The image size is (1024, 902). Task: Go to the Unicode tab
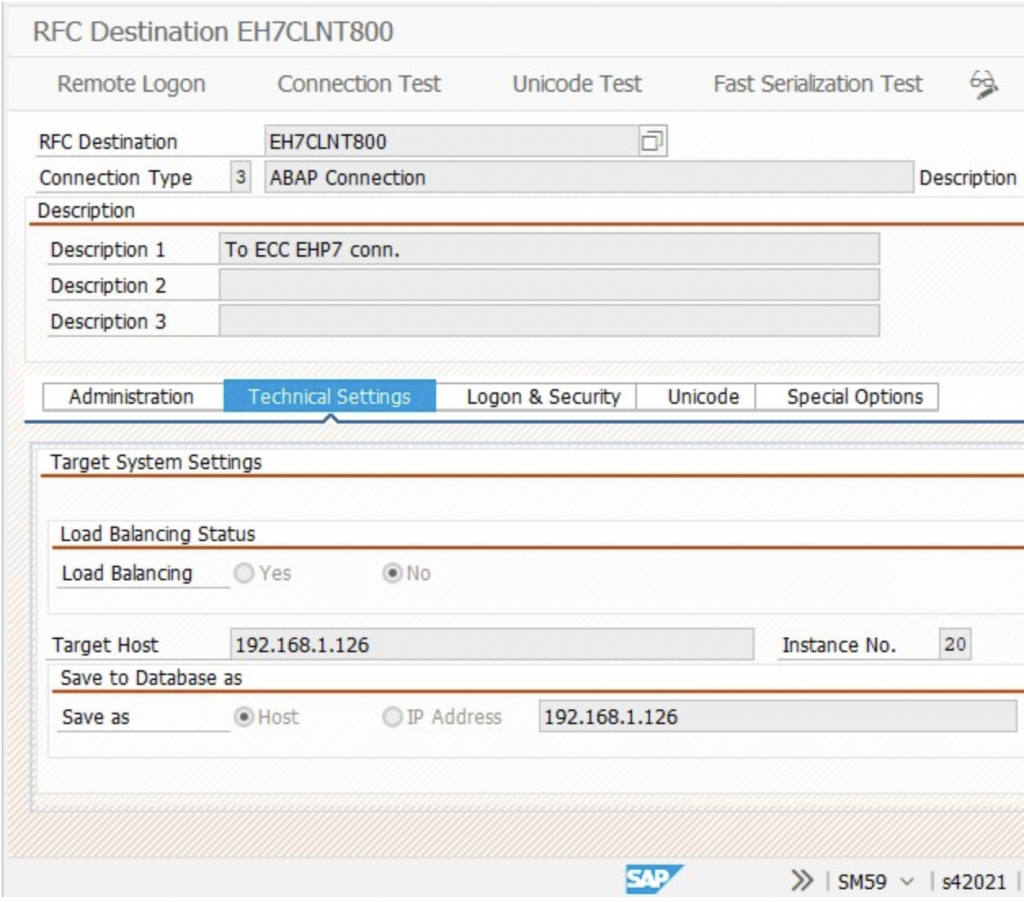703,397
